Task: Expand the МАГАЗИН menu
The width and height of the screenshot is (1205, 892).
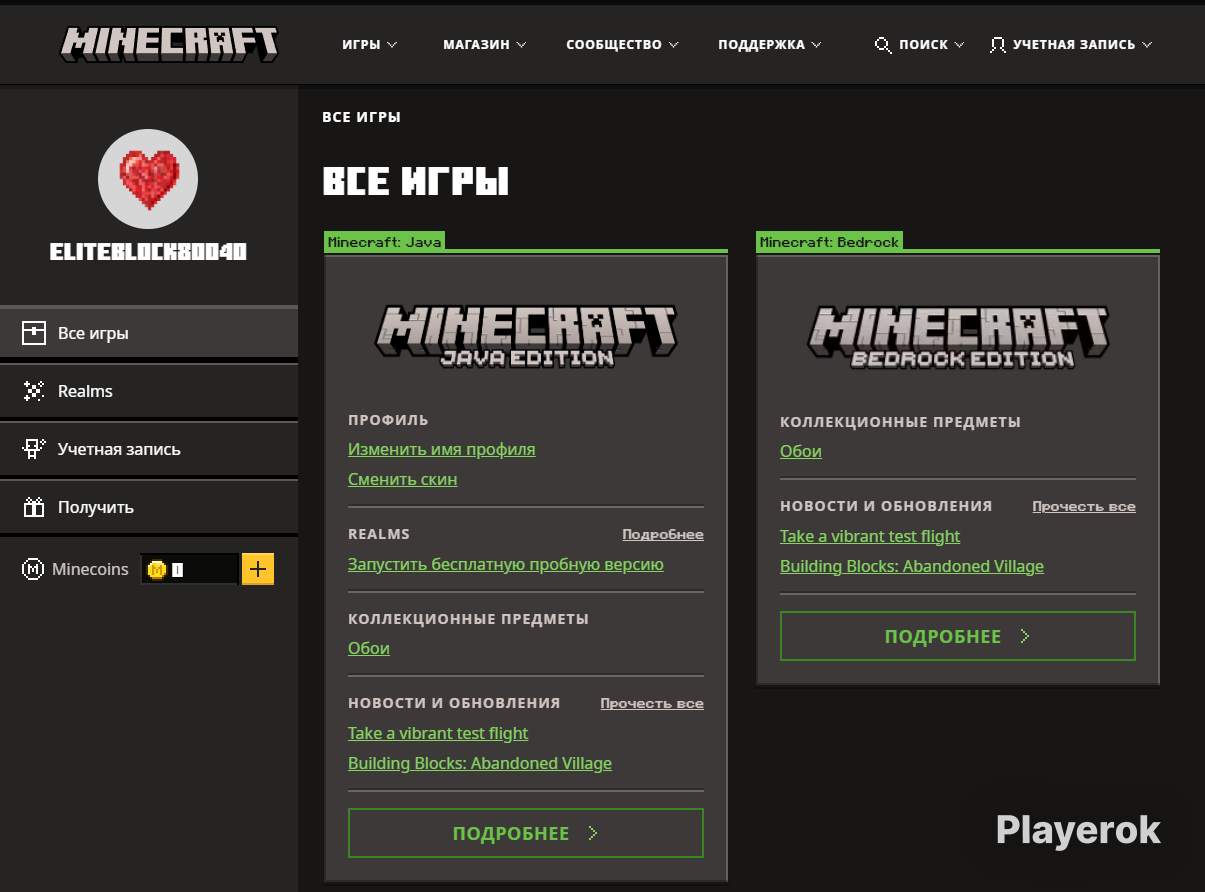Action: (484, 45)
